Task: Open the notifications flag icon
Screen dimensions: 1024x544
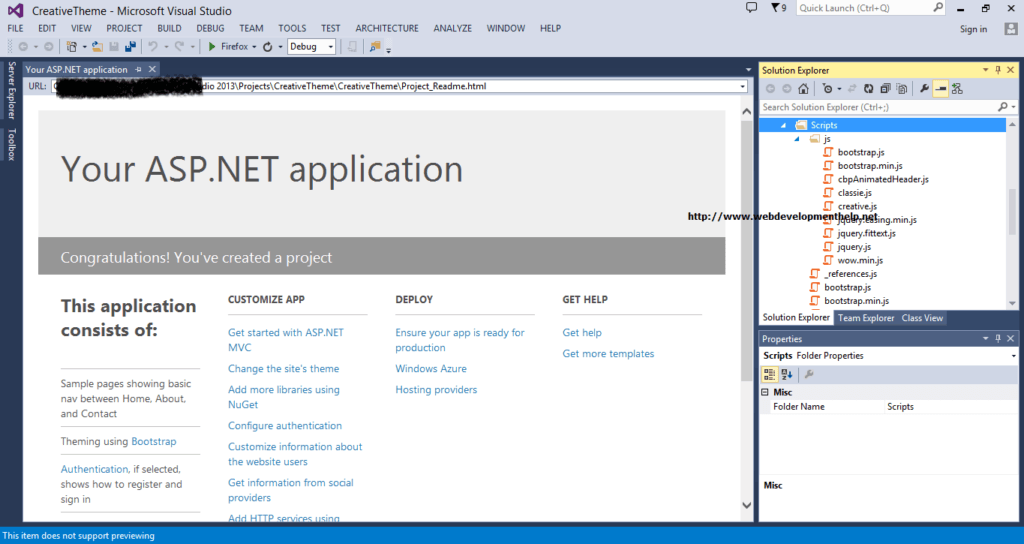Action: 775,8
